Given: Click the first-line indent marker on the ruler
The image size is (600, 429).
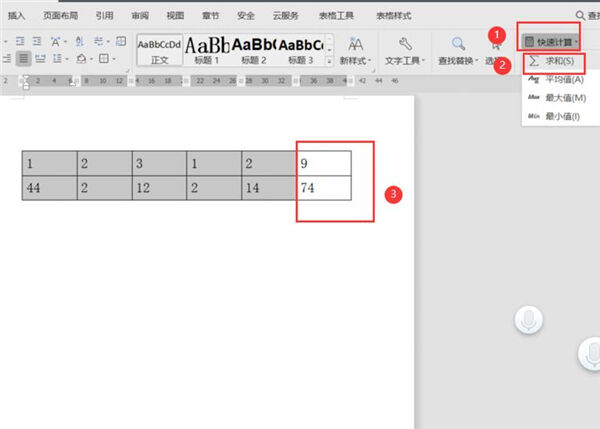Looking at the screenshot, I should (26, 78).
